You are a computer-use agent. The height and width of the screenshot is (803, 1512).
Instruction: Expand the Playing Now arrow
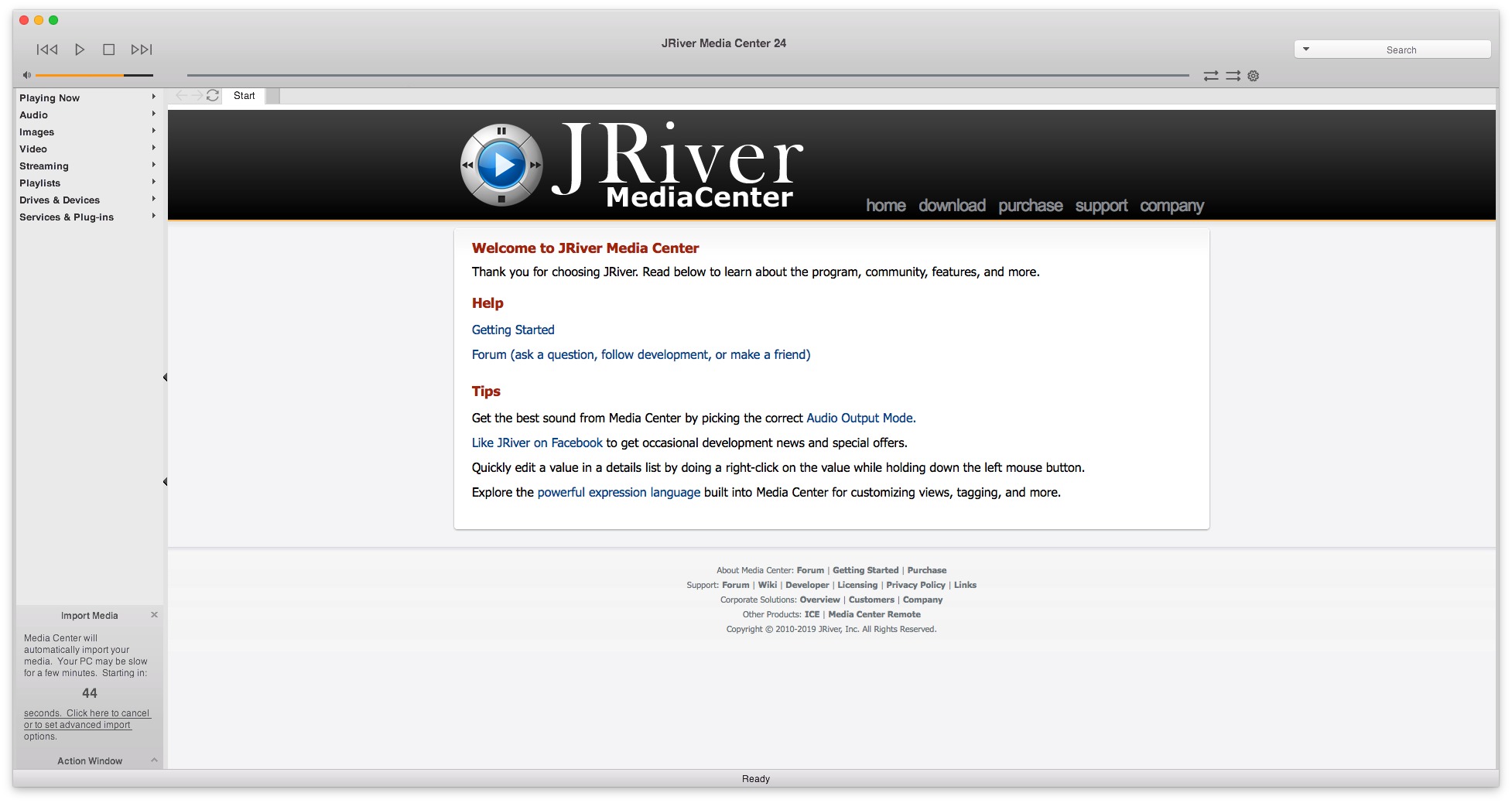click(154, 97)
